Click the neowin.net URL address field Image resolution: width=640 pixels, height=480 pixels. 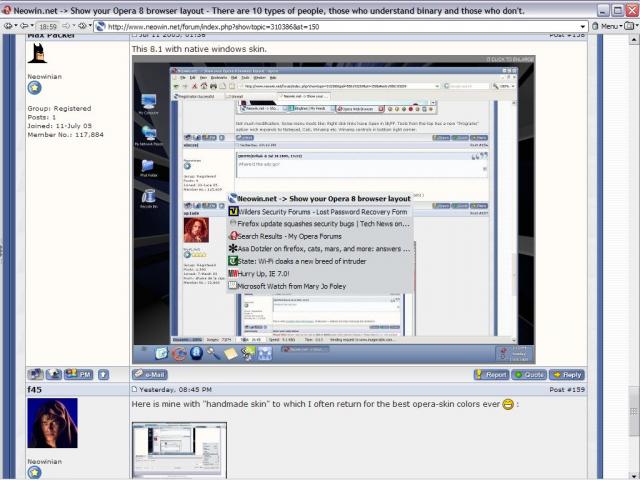[342, 27]
